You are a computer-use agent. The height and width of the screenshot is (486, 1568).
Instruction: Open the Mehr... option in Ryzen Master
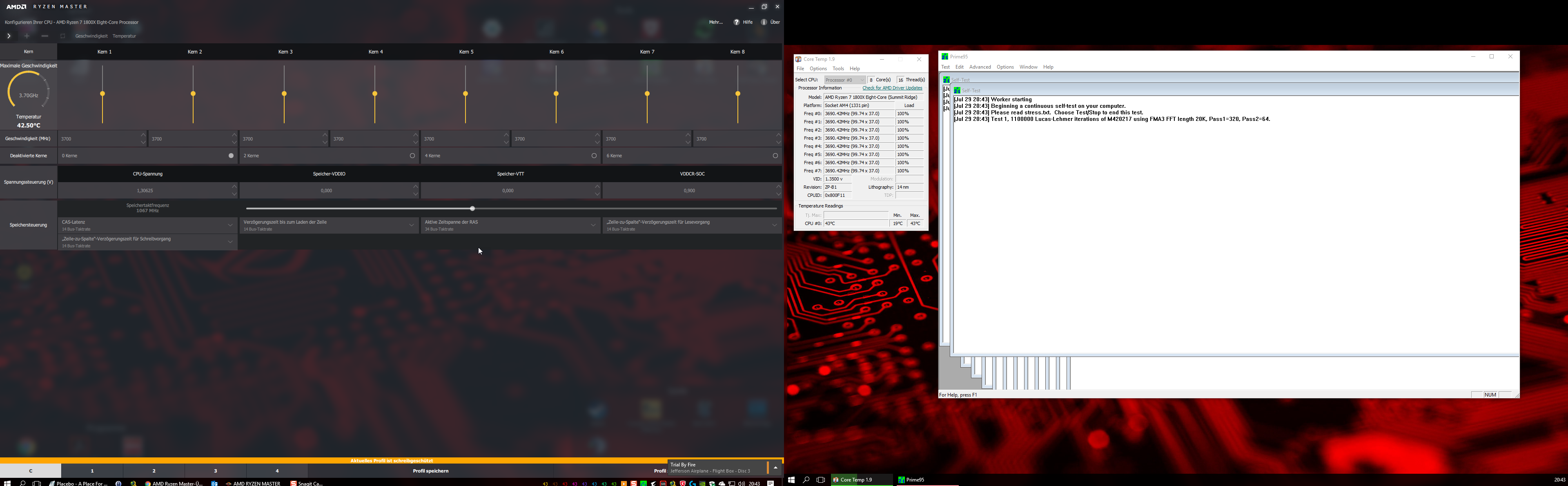point(716,22)
